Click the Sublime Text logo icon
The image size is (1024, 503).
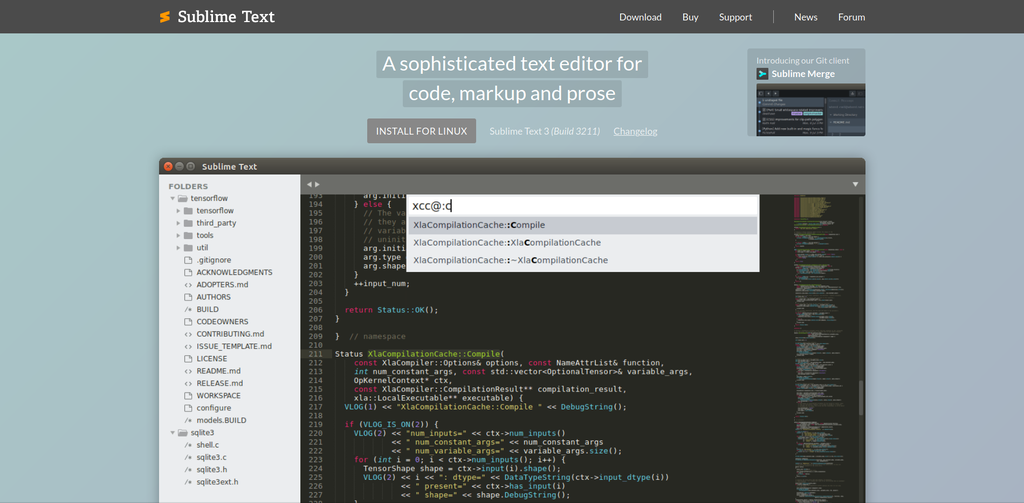point(165,17)
